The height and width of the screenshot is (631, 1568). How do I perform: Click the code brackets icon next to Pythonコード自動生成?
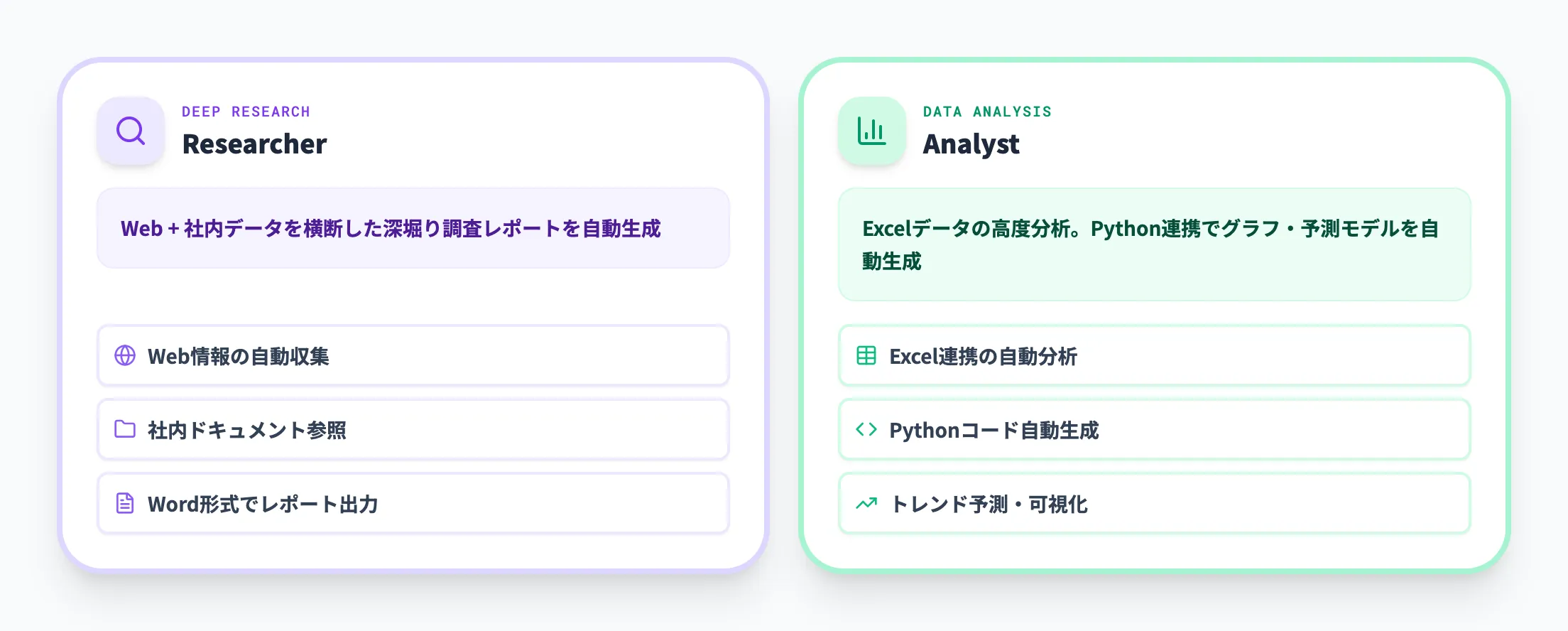[866, 430]
